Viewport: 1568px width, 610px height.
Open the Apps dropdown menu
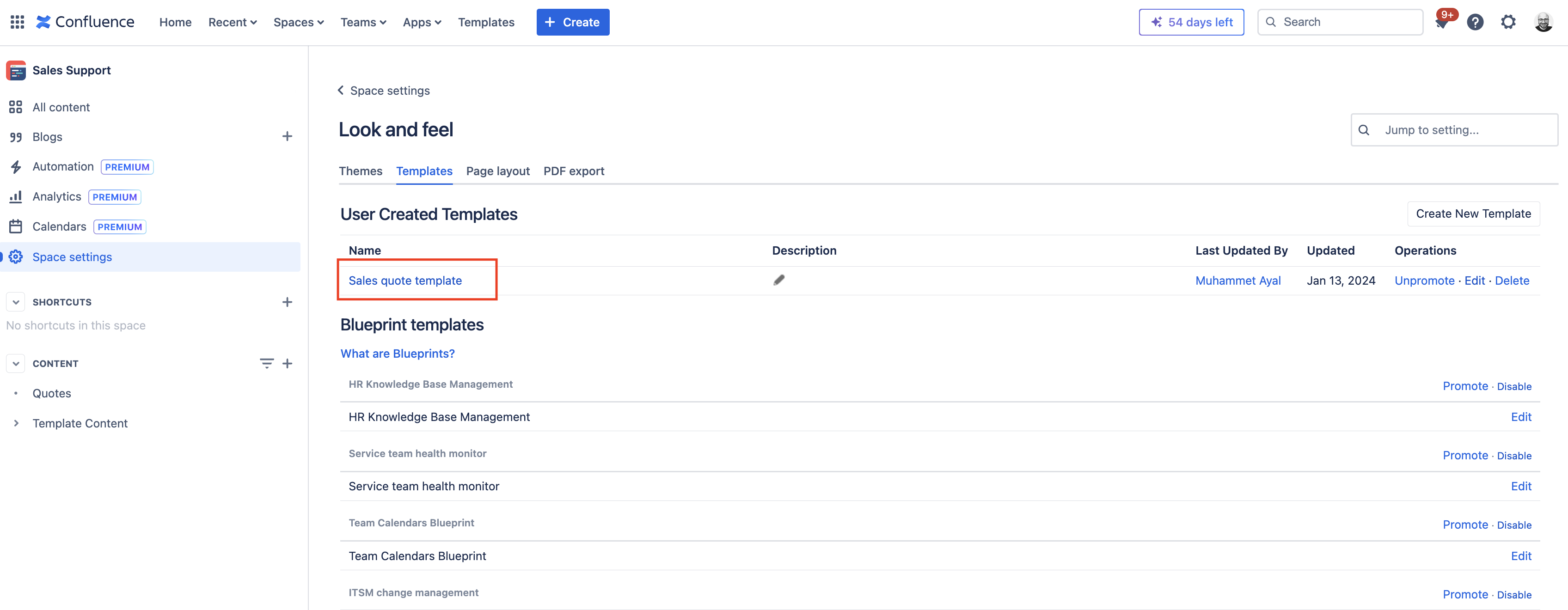pyautogui.click(x=422, y=23)
